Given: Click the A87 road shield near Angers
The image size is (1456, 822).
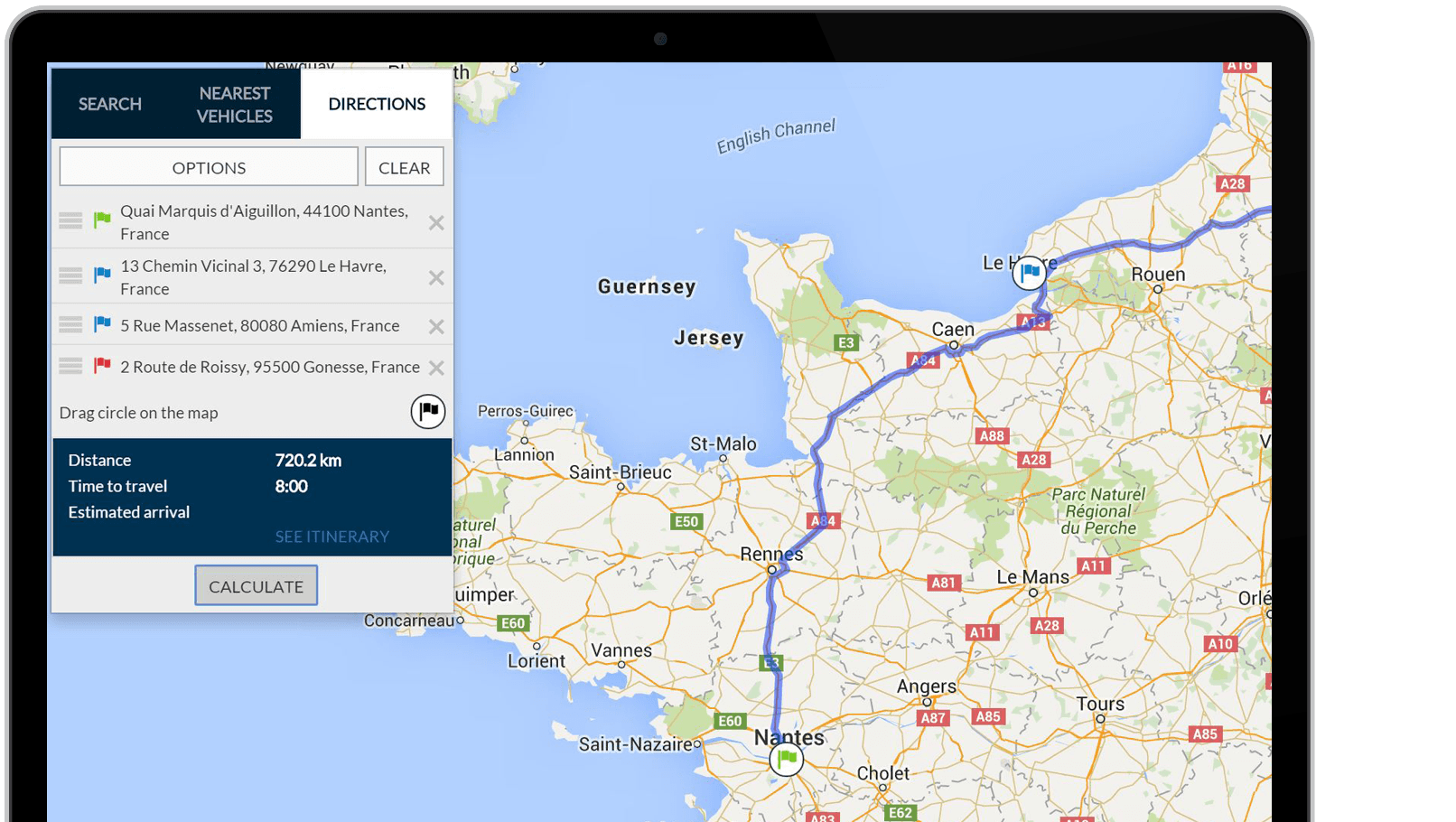Looking at the screenshot, I should coord(933,718).
